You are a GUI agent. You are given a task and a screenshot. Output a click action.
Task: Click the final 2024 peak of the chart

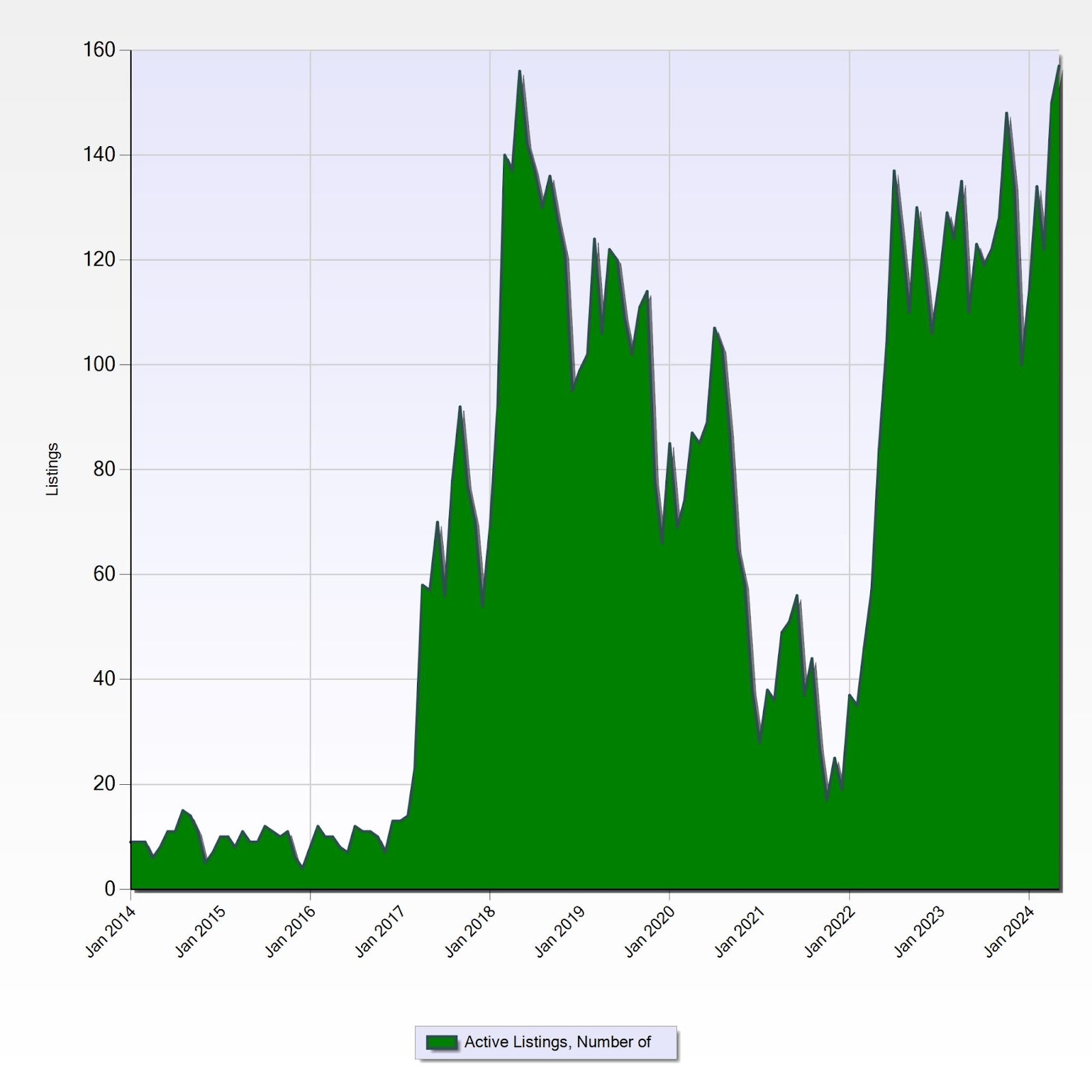point(1059,66)
